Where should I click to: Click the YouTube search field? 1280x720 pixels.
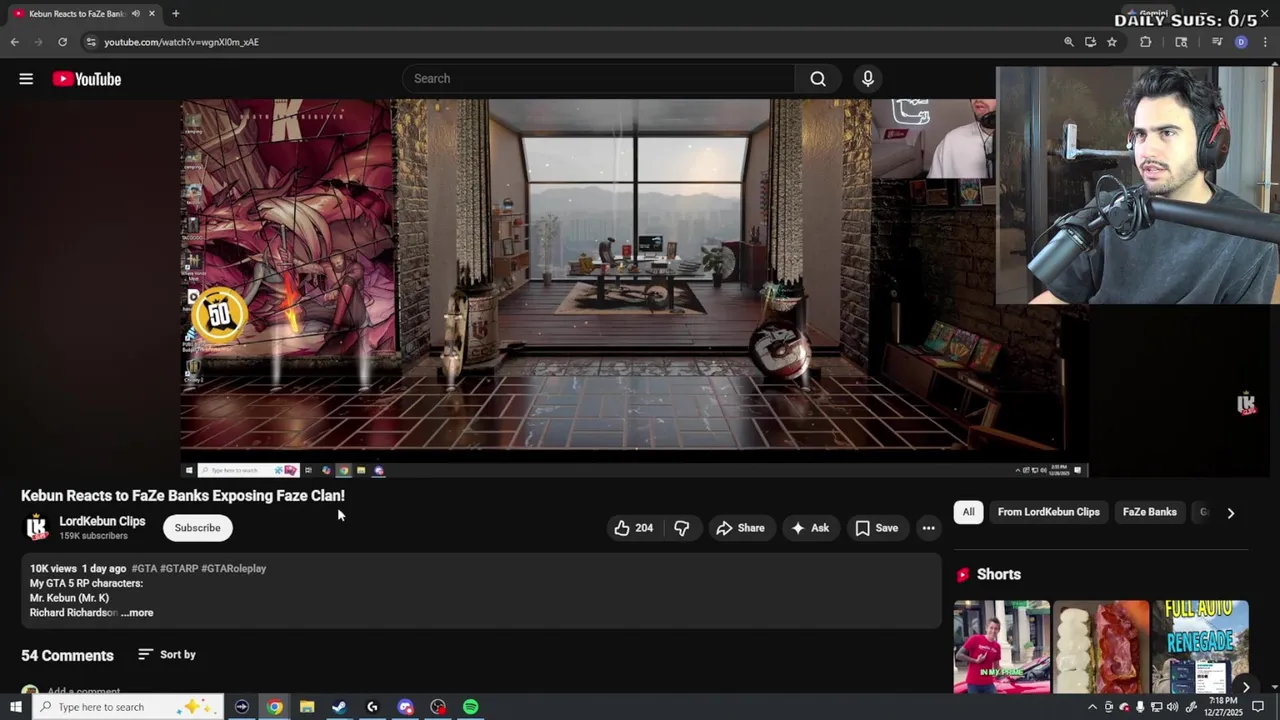click(x=598, y=78)
